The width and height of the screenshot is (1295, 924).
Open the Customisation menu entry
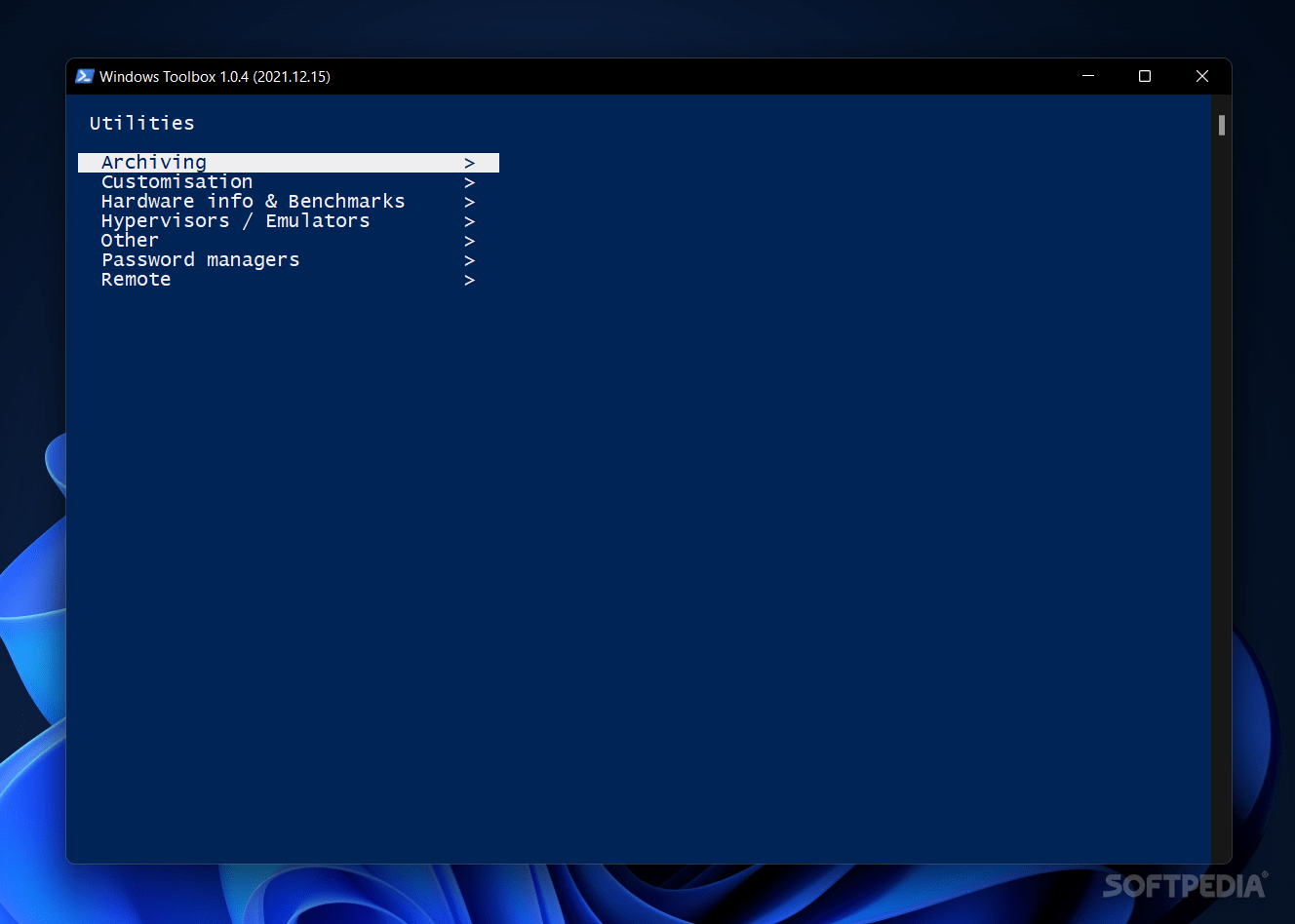tap(289, 182)
